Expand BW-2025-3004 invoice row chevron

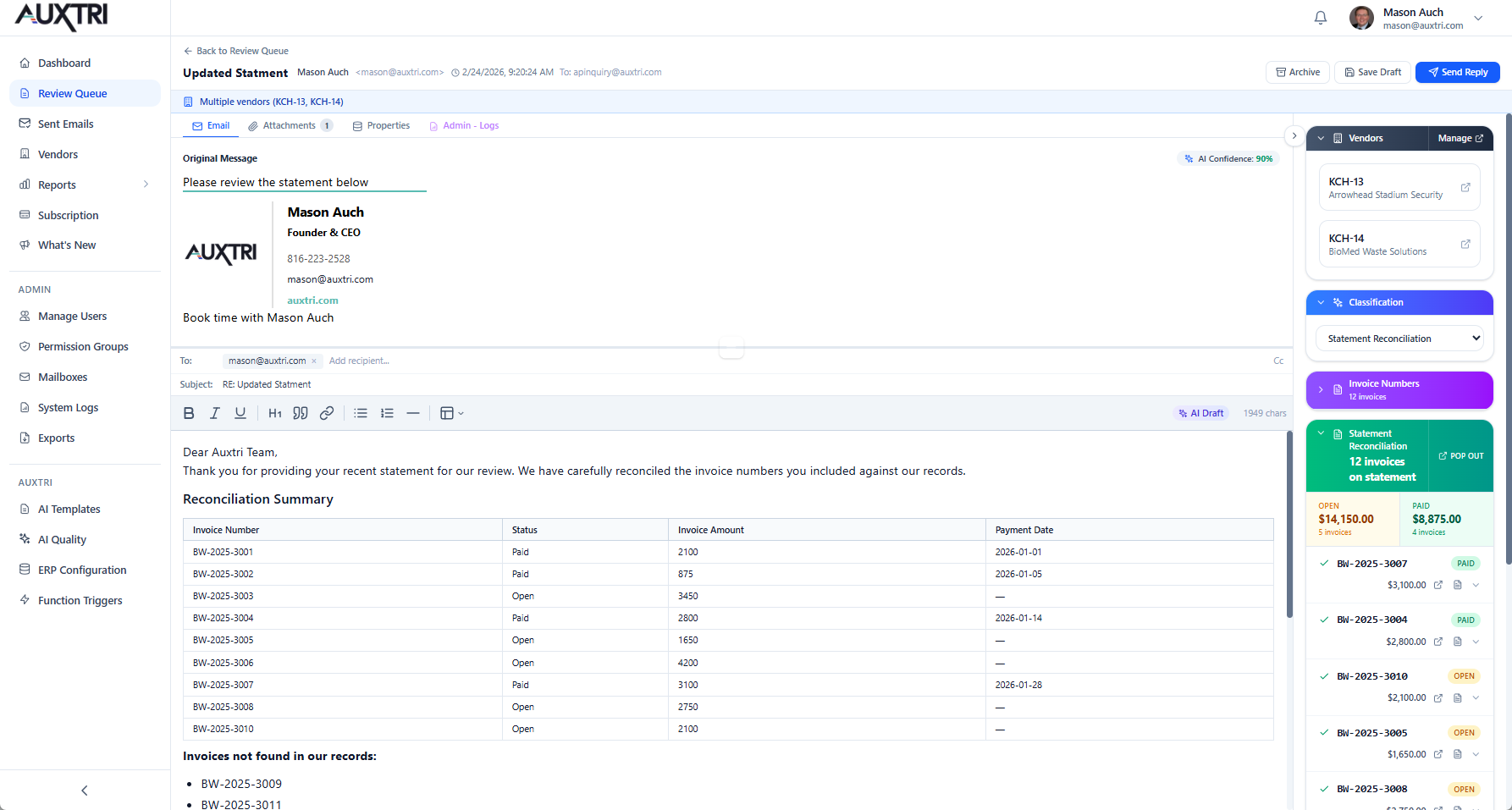pyautogui.click(x=1476, y=642)
